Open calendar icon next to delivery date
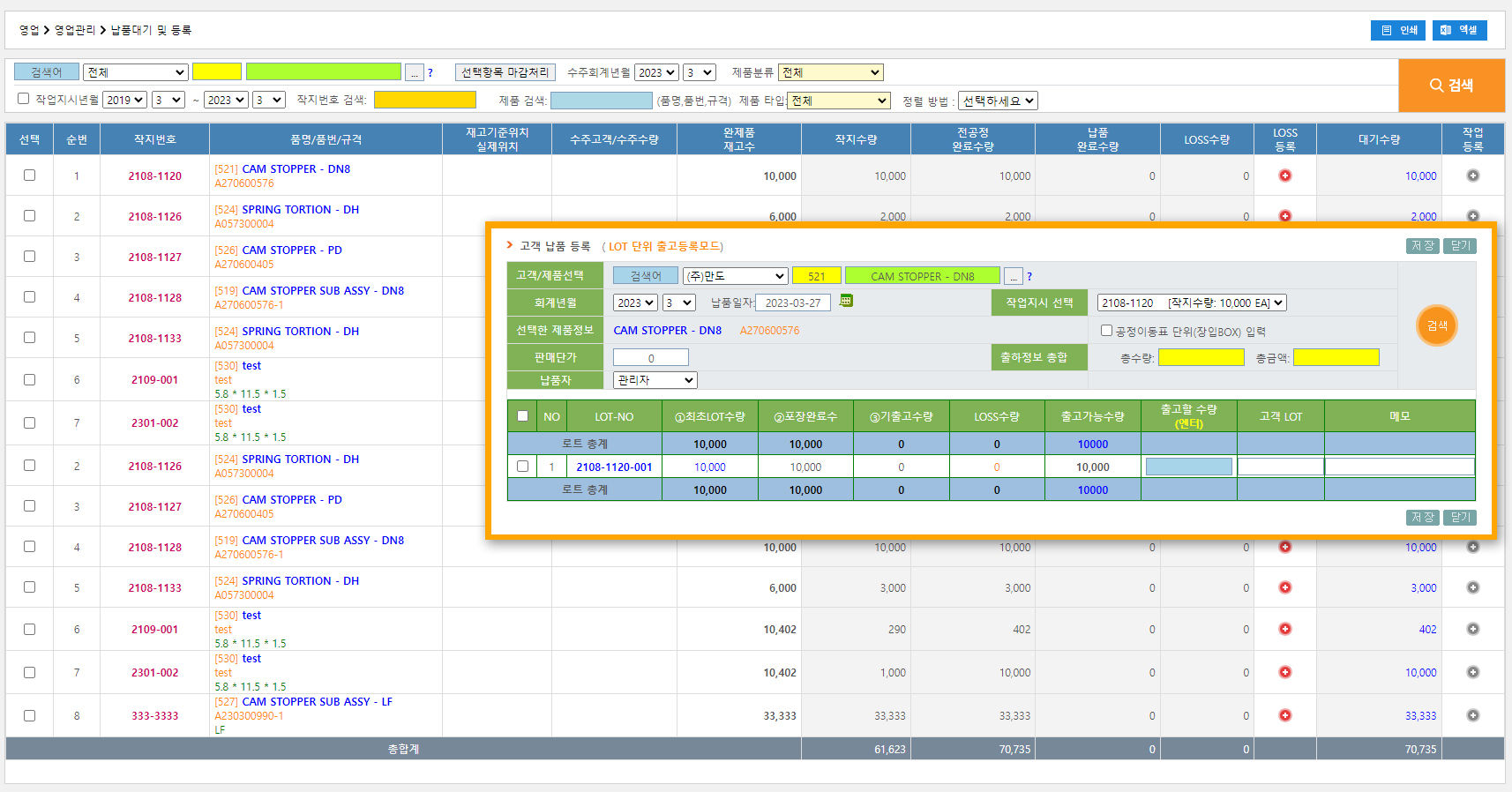Viewport: 1512px width, 792px height. [846, 302]
